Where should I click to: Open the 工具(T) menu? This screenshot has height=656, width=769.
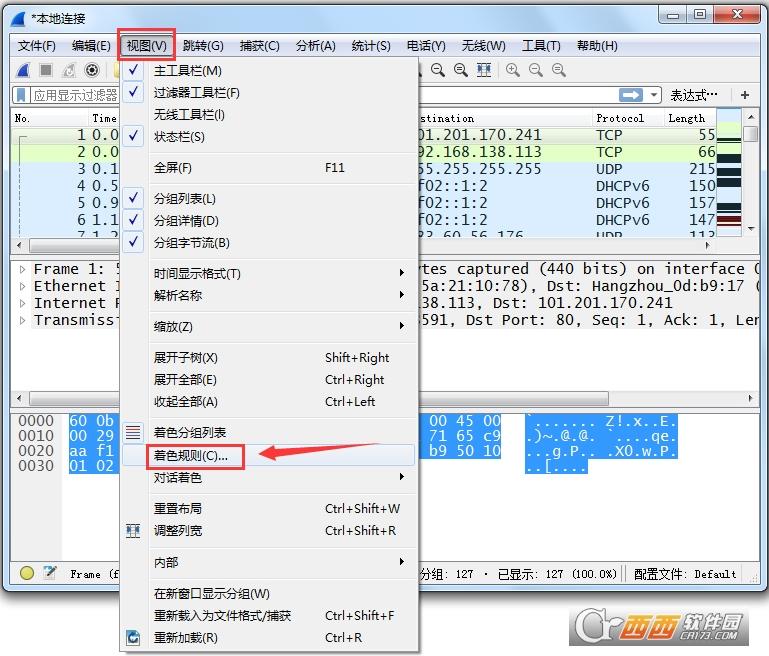pyautogui.click(x=541, y=46)
